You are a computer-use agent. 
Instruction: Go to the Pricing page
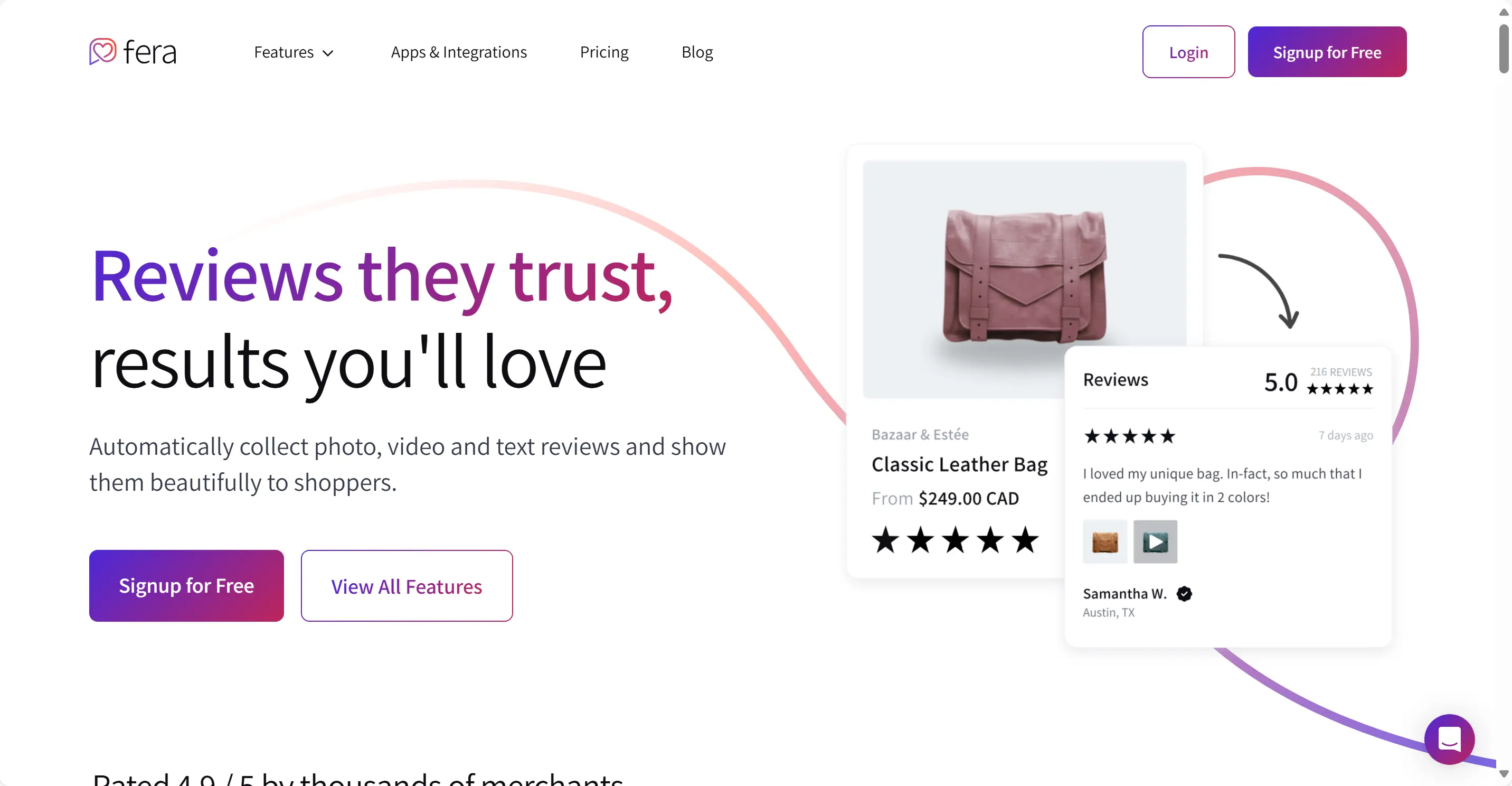pos(604,52)
